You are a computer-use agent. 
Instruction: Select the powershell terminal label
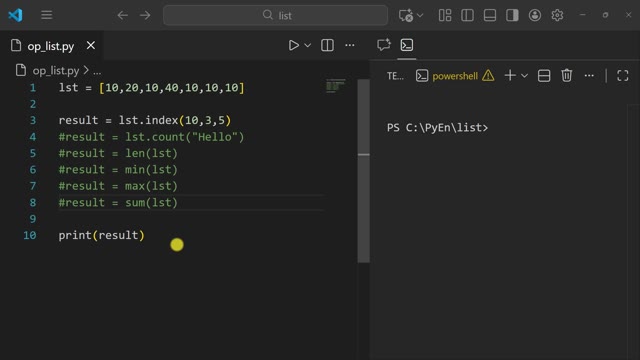455,76
